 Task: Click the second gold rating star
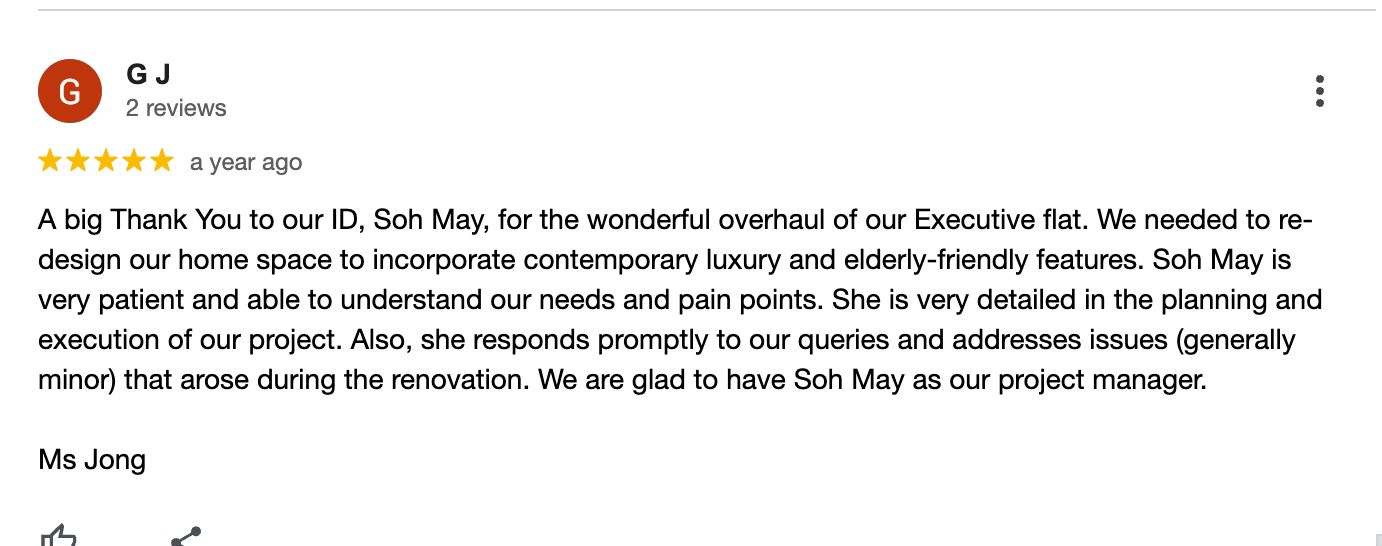[x=78, y=161]
